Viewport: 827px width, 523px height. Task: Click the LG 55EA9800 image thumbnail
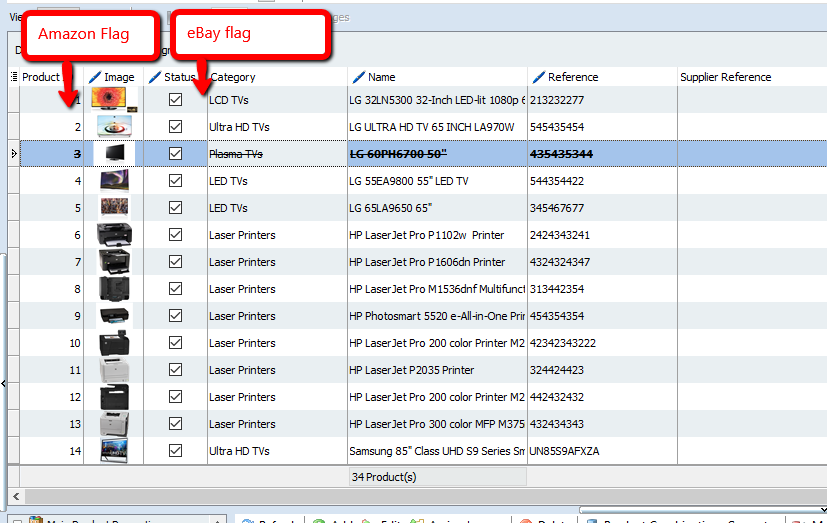click(114, 181)
